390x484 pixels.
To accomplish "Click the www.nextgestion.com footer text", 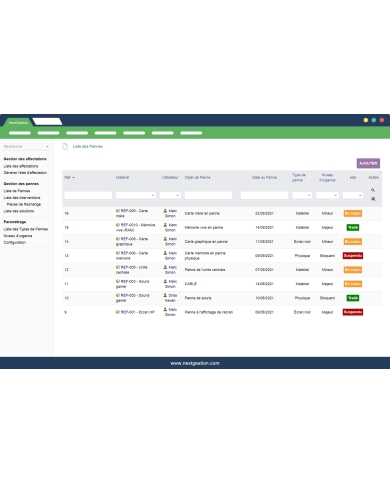I will coord(195,363).
